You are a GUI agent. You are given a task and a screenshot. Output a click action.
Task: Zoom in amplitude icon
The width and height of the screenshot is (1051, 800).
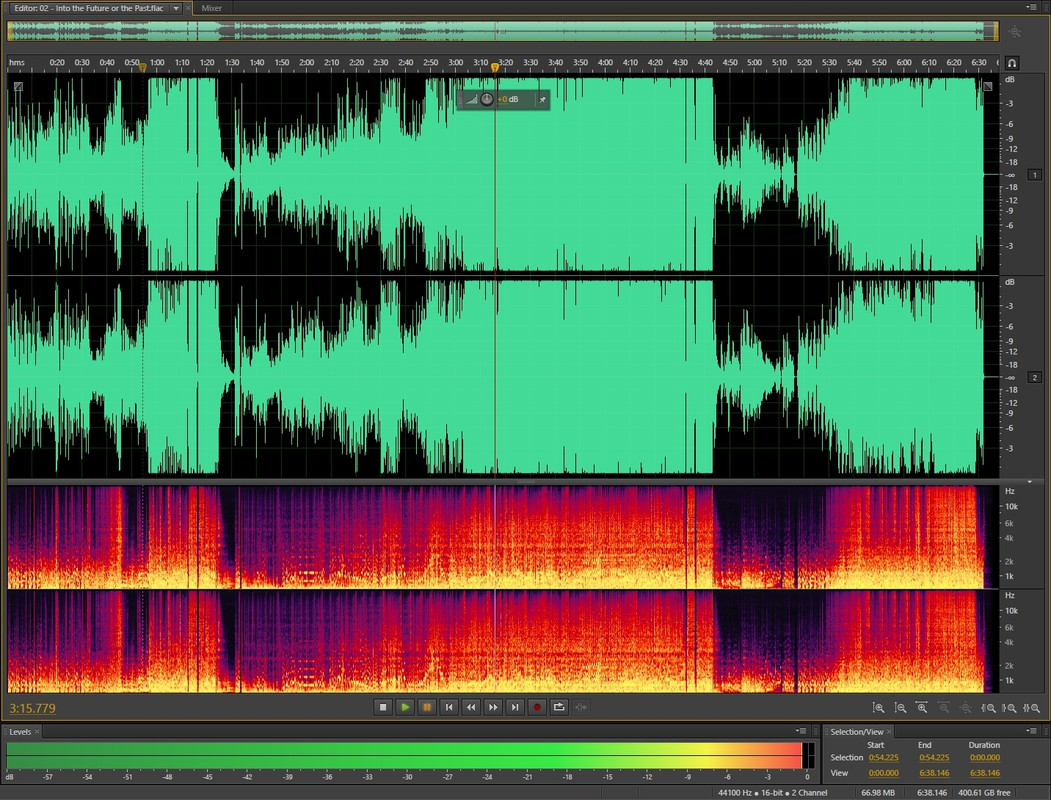(x=878, y=708)
